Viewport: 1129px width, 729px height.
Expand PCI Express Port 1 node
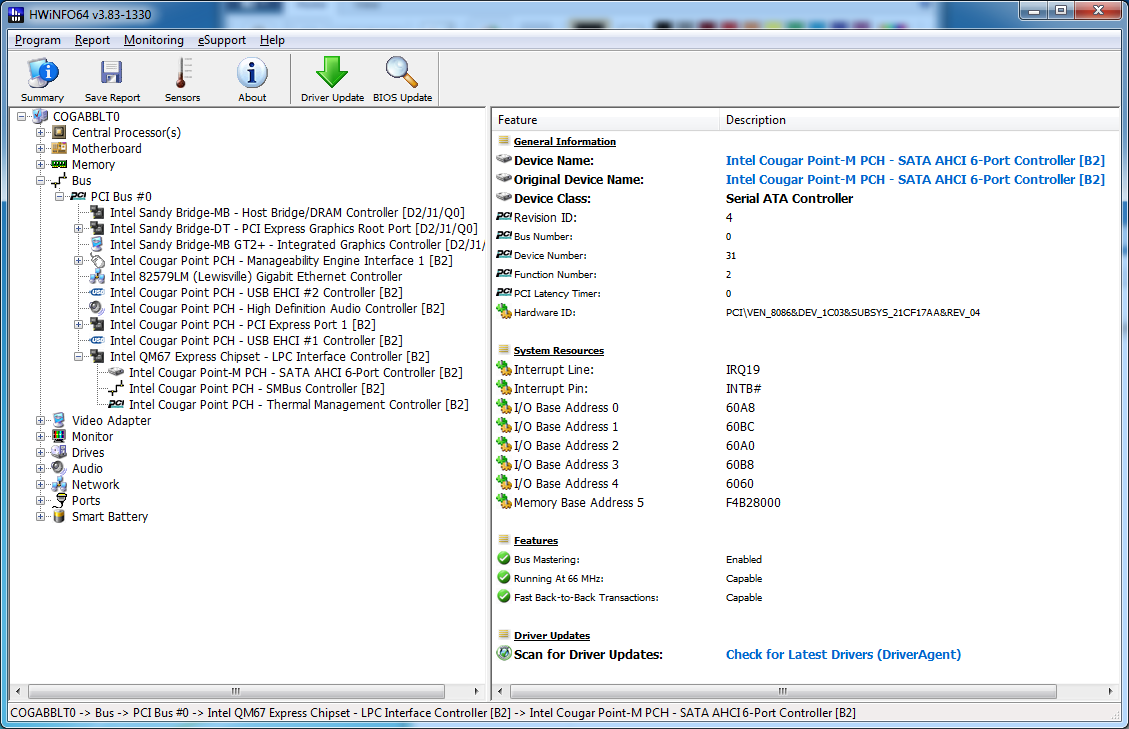[78, 325]
